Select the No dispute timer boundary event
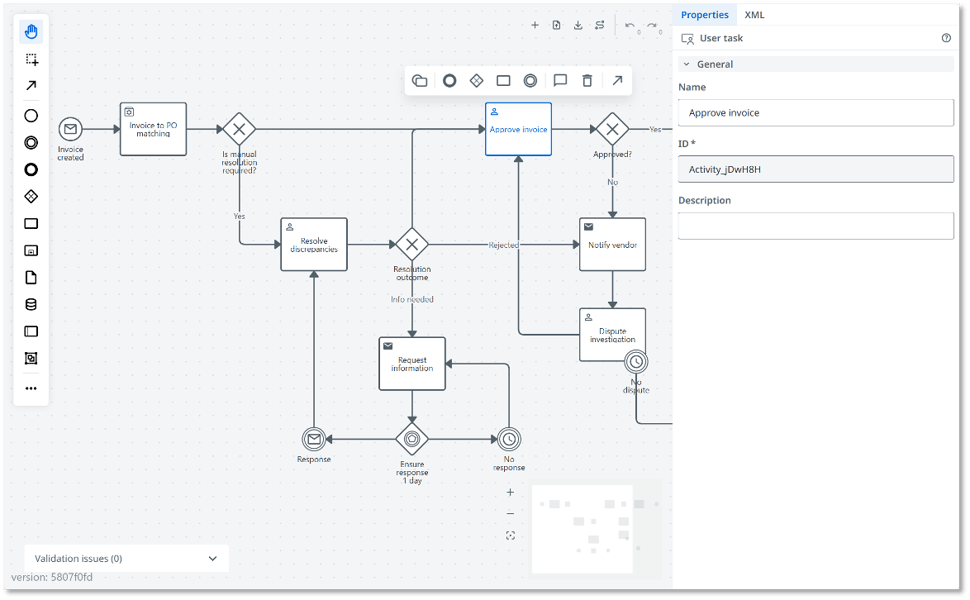This screenshot has width=970, height=600. click(636, 361)
